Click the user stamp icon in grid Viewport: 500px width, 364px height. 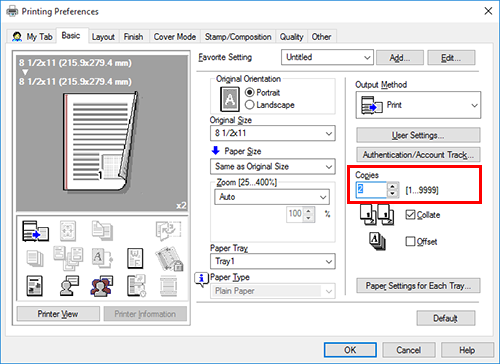(x=69, y=286)
